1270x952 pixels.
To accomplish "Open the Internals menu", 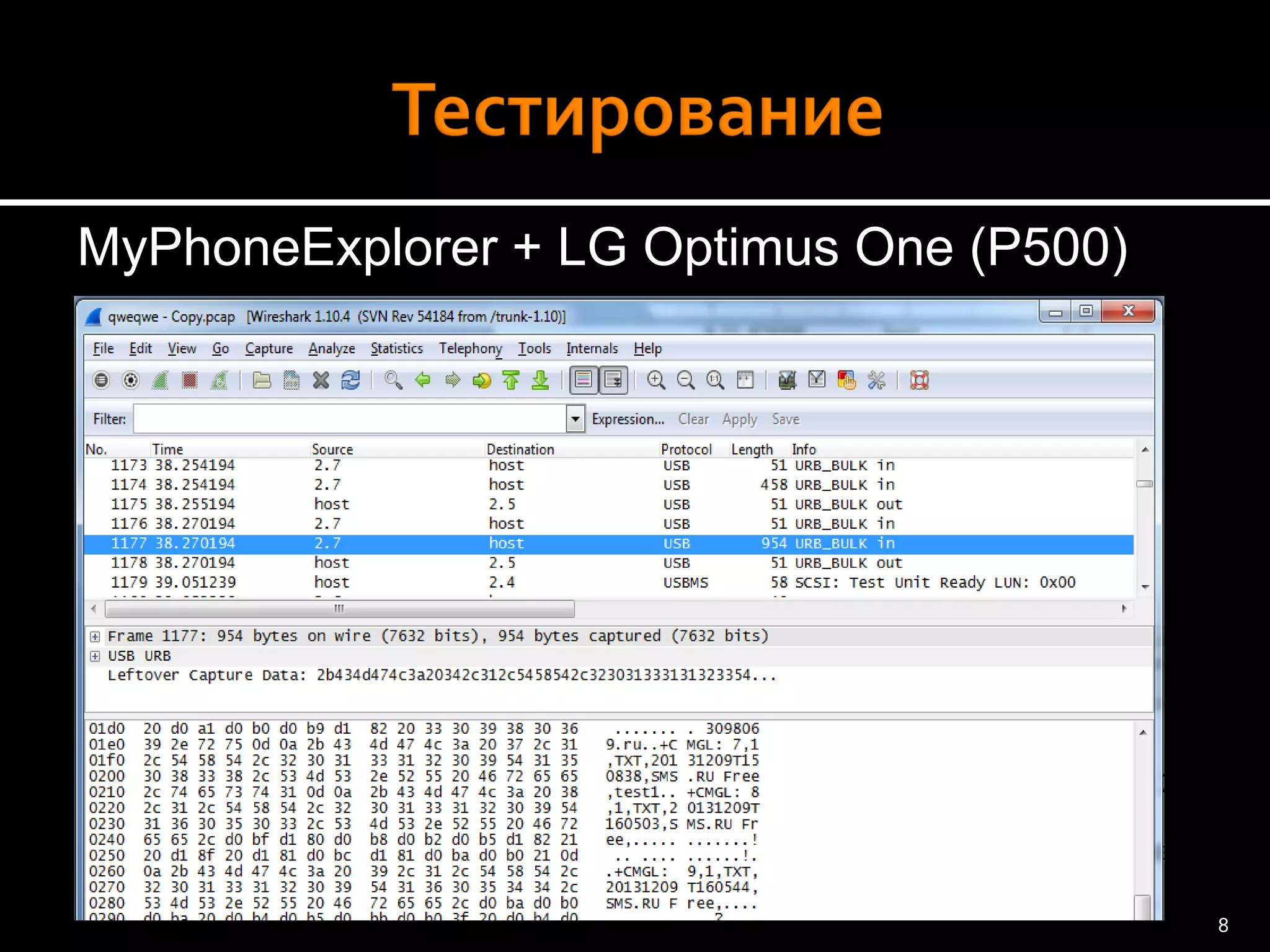I will [592, 348].
